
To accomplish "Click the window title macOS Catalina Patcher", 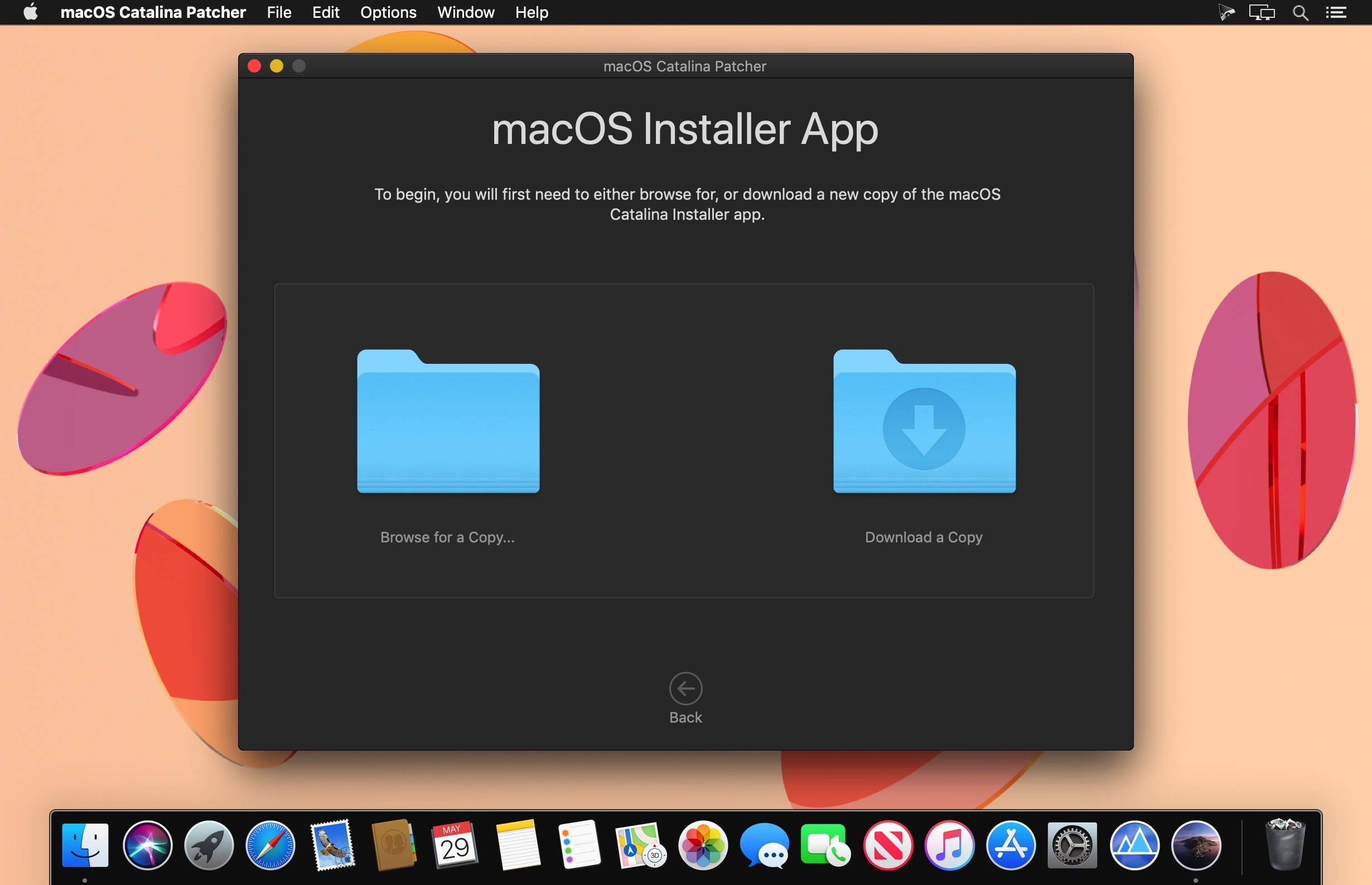I will pos(684,66).
